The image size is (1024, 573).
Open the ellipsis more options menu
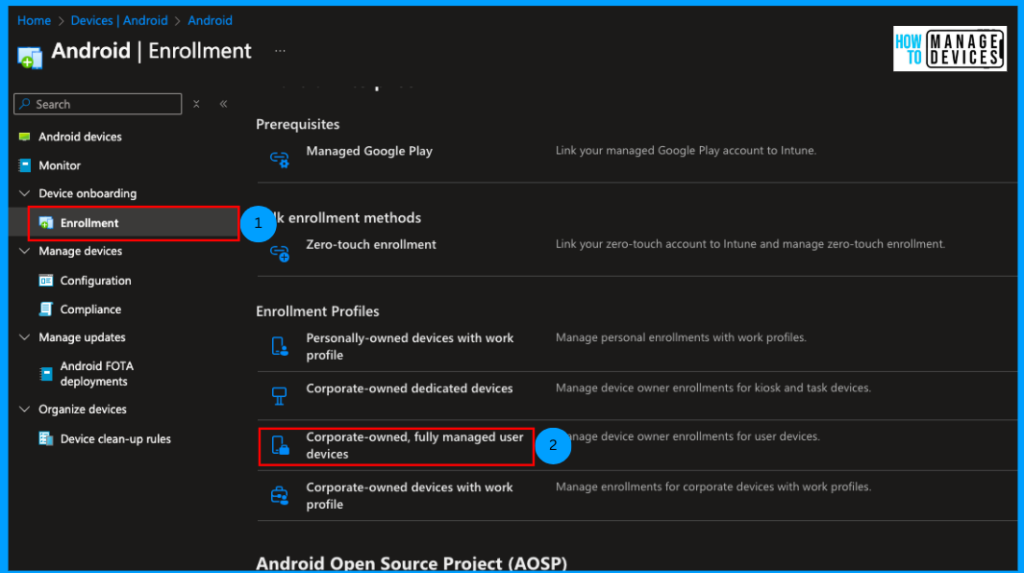[280, 51]
